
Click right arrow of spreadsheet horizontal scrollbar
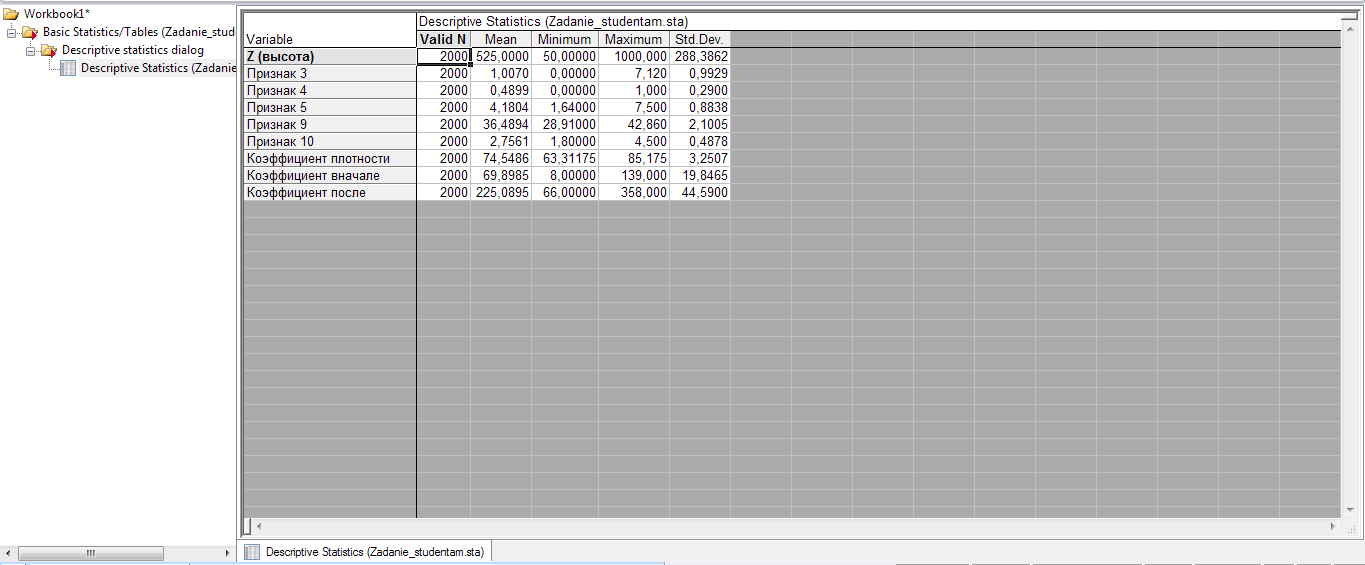point(1333,526)
